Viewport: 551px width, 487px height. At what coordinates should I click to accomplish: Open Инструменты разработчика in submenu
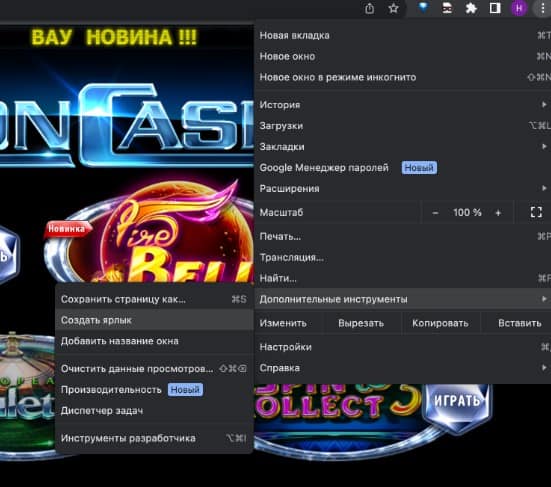[x=154, y=438]
